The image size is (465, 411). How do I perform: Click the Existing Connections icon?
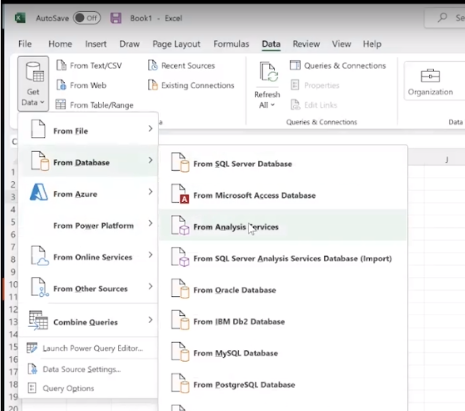152,85
